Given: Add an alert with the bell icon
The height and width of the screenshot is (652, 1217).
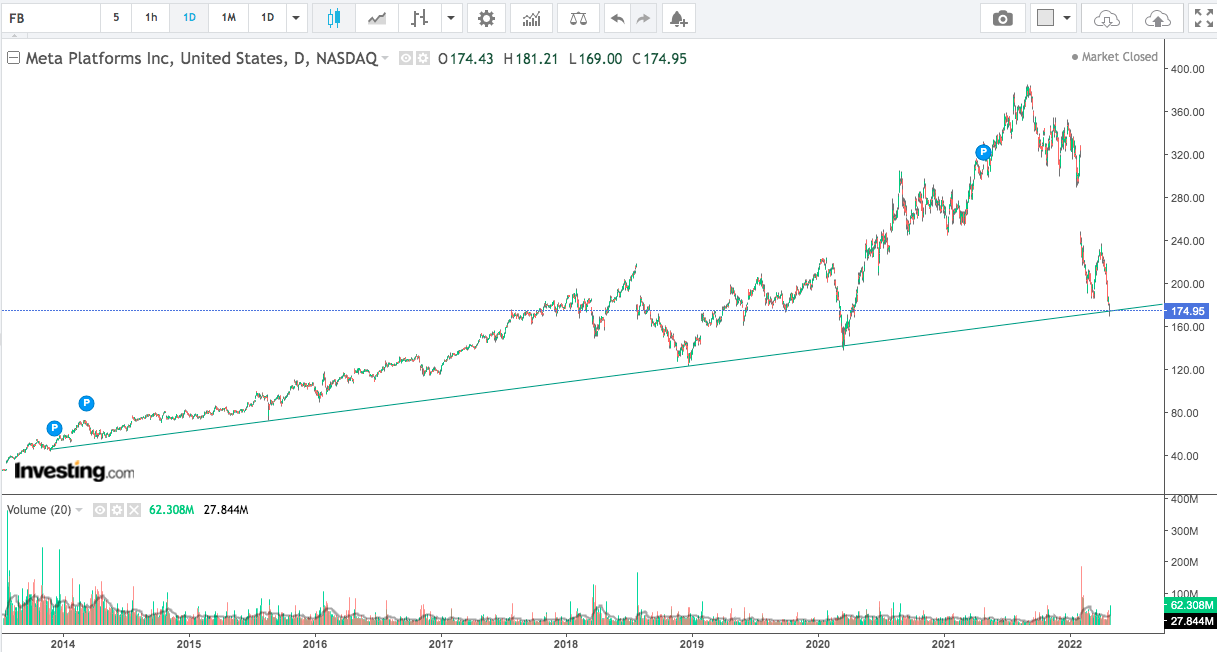Looking at the screenshot, I should (678, 18).
